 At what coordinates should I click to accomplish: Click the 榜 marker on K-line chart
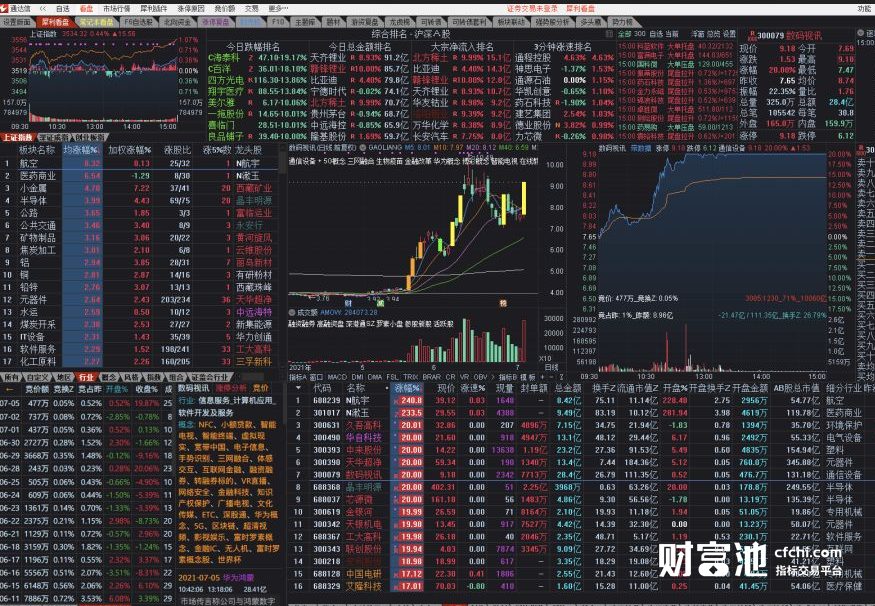[x=503, y=304]
